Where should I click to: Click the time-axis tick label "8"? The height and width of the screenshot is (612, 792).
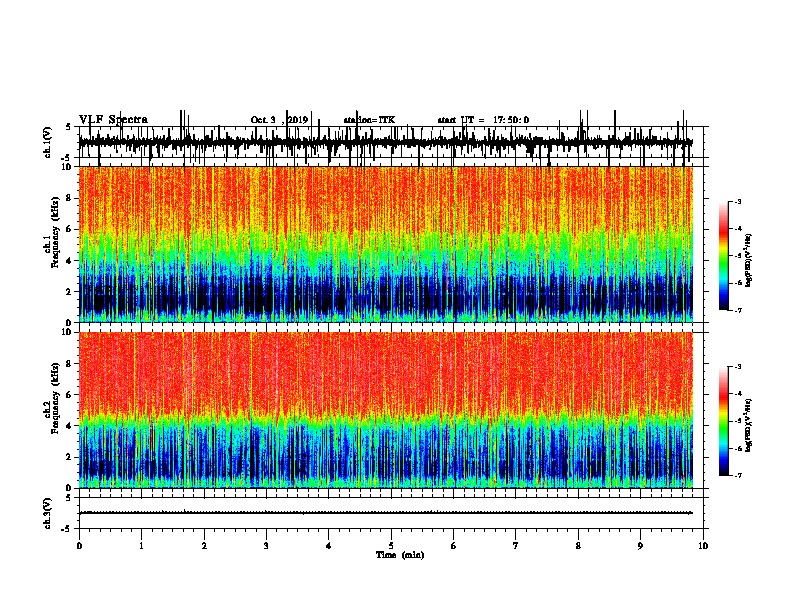pyautogui.click(x=578, y=546)
